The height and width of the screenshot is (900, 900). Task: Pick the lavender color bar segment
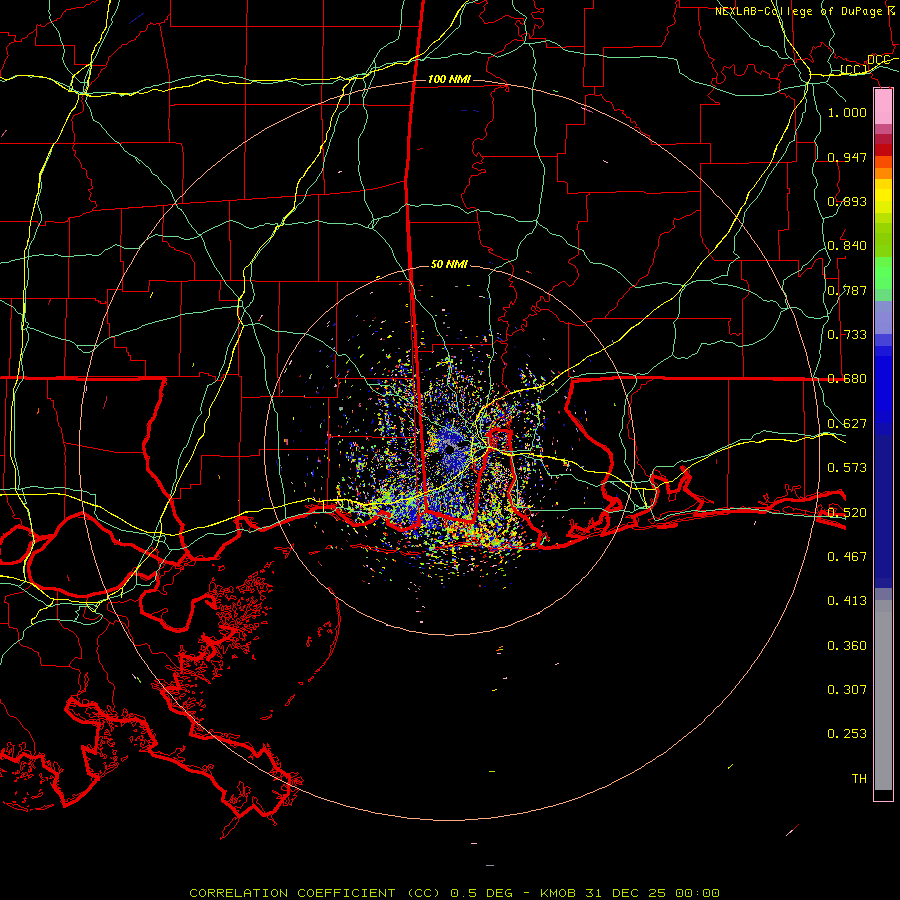coord(883,317)
